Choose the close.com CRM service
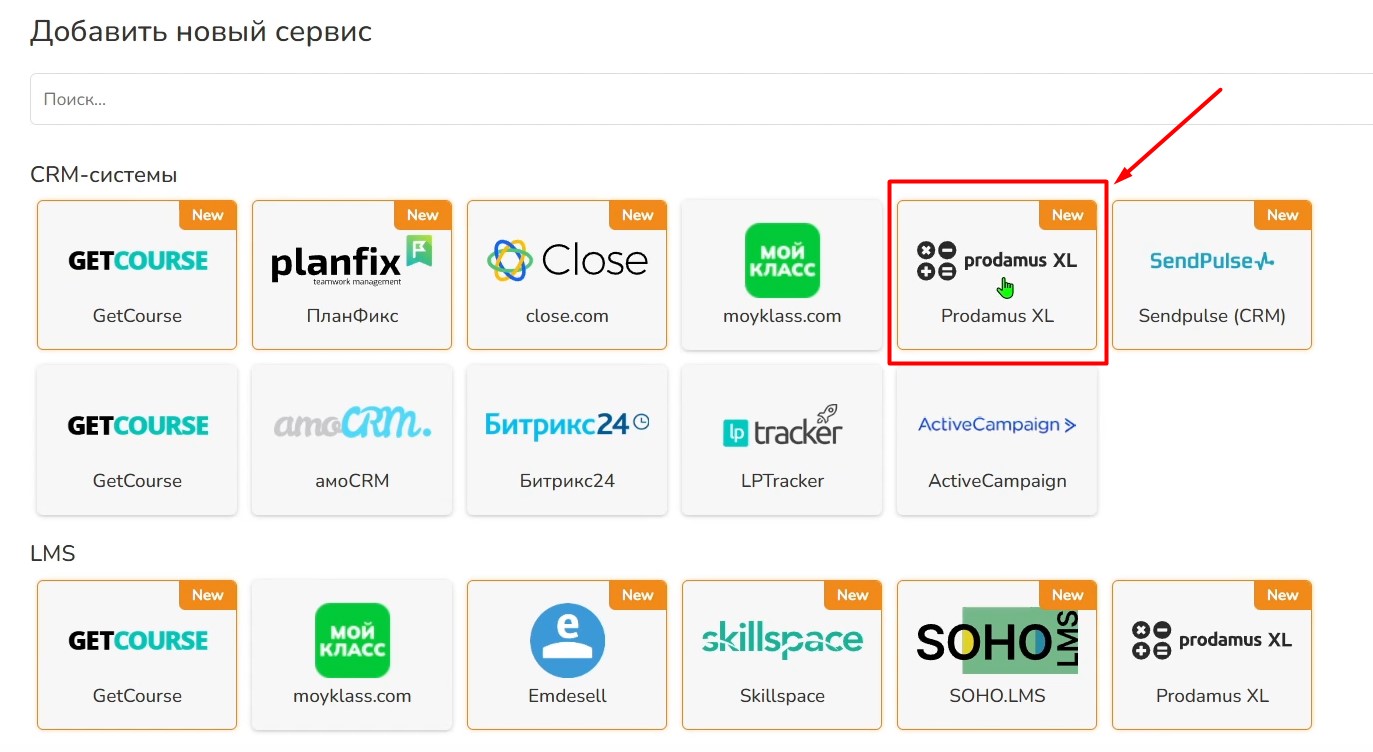The image size is (1373, 752). click(567, 275)
